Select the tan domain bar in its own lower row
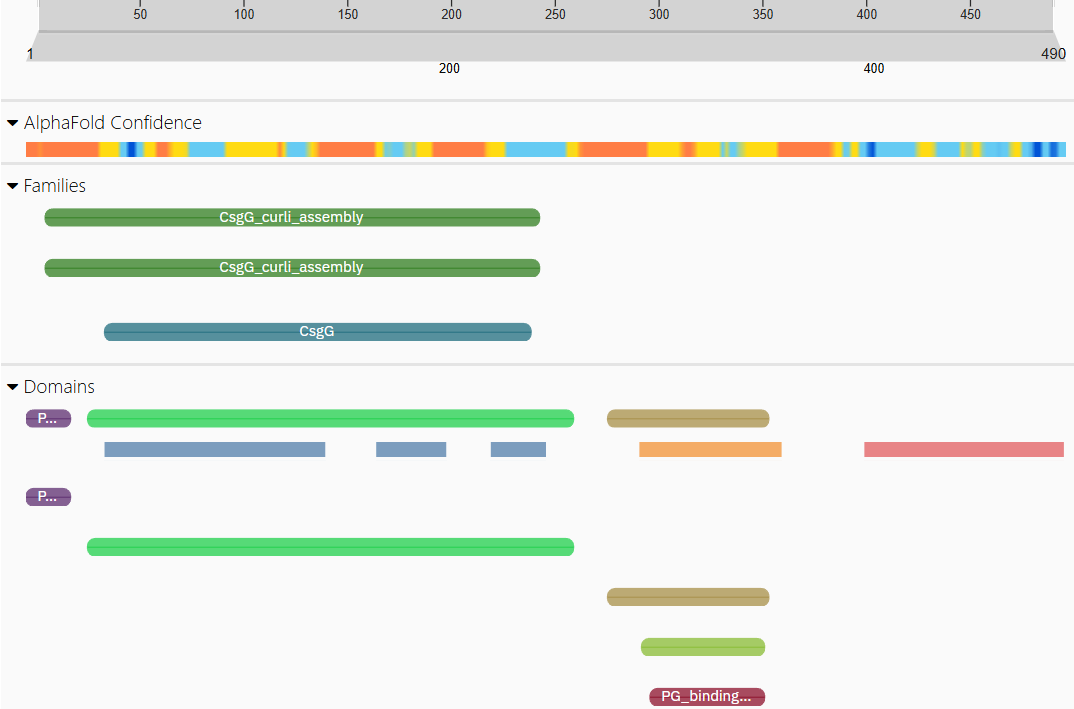 tap(688, 597)
